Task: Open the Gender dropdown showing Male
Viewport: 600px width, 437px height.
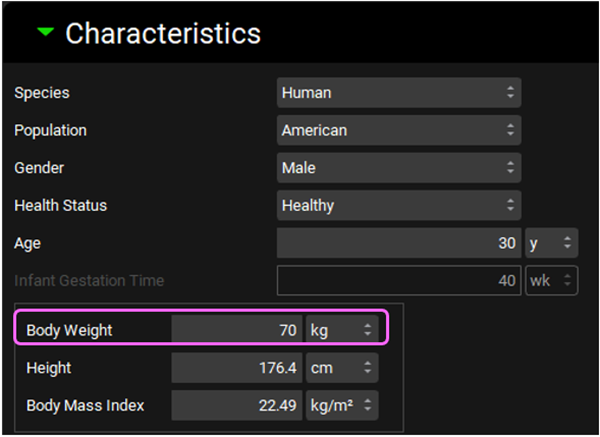Action: click(x=398, y=168)
